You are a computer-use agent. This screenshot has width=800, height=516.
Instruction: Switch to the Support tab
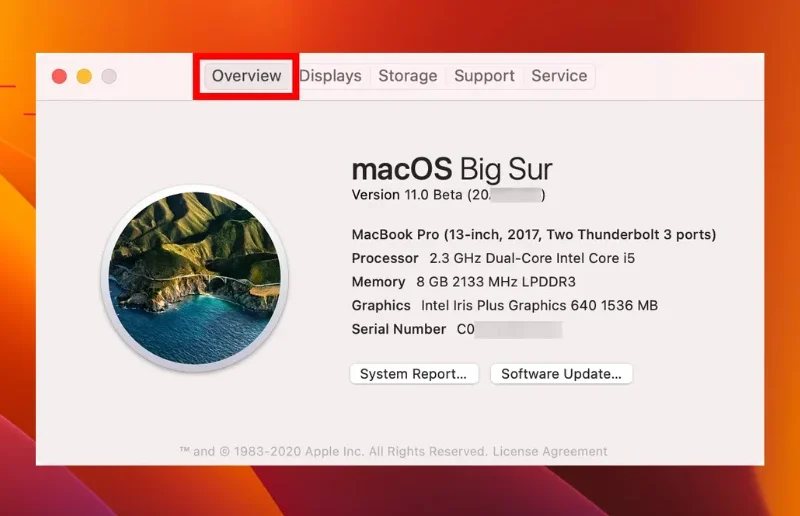point(484,76)
